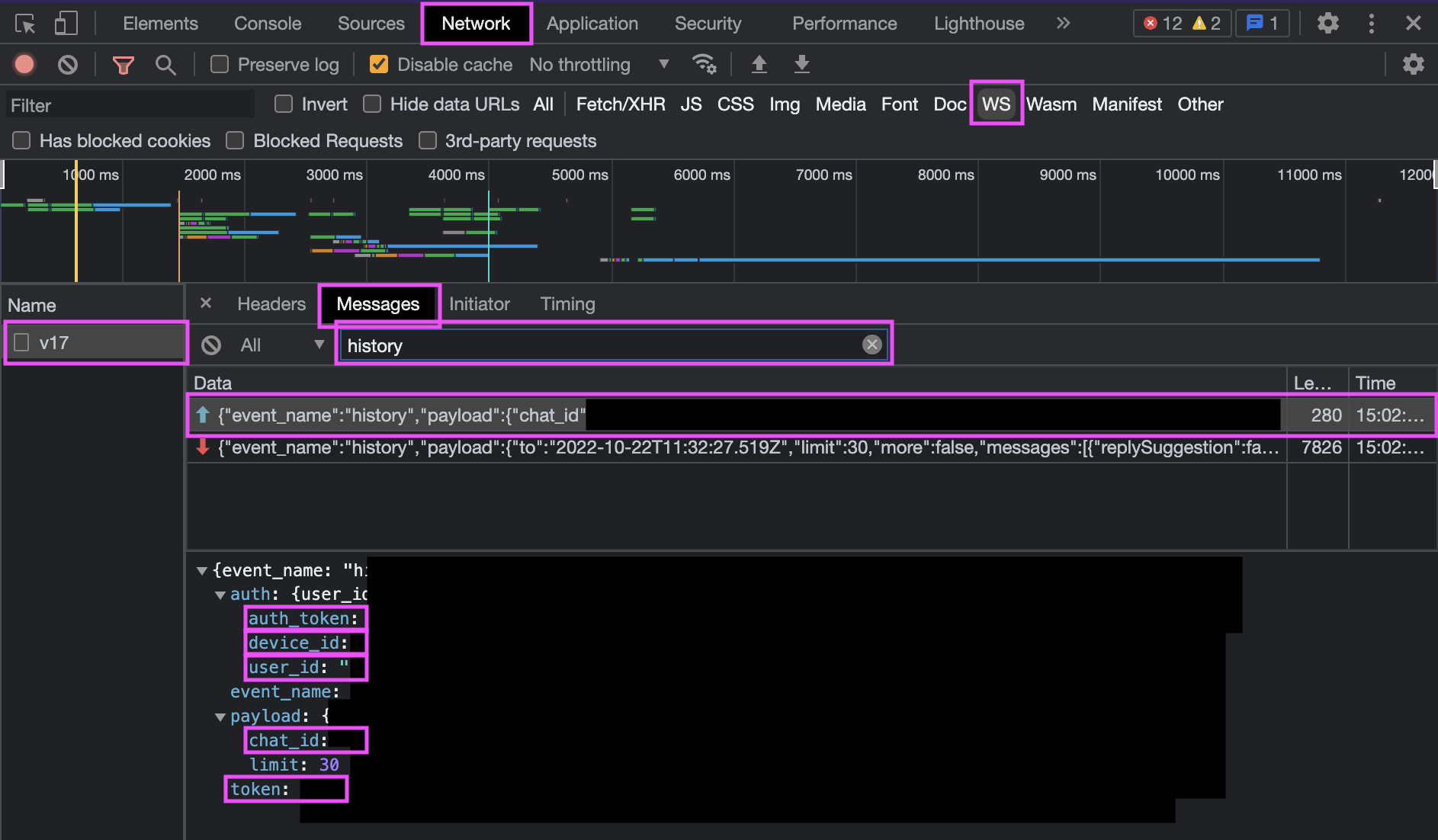
Task: Tick the v17 request checkbox
Action: click(x=21, y=342)
